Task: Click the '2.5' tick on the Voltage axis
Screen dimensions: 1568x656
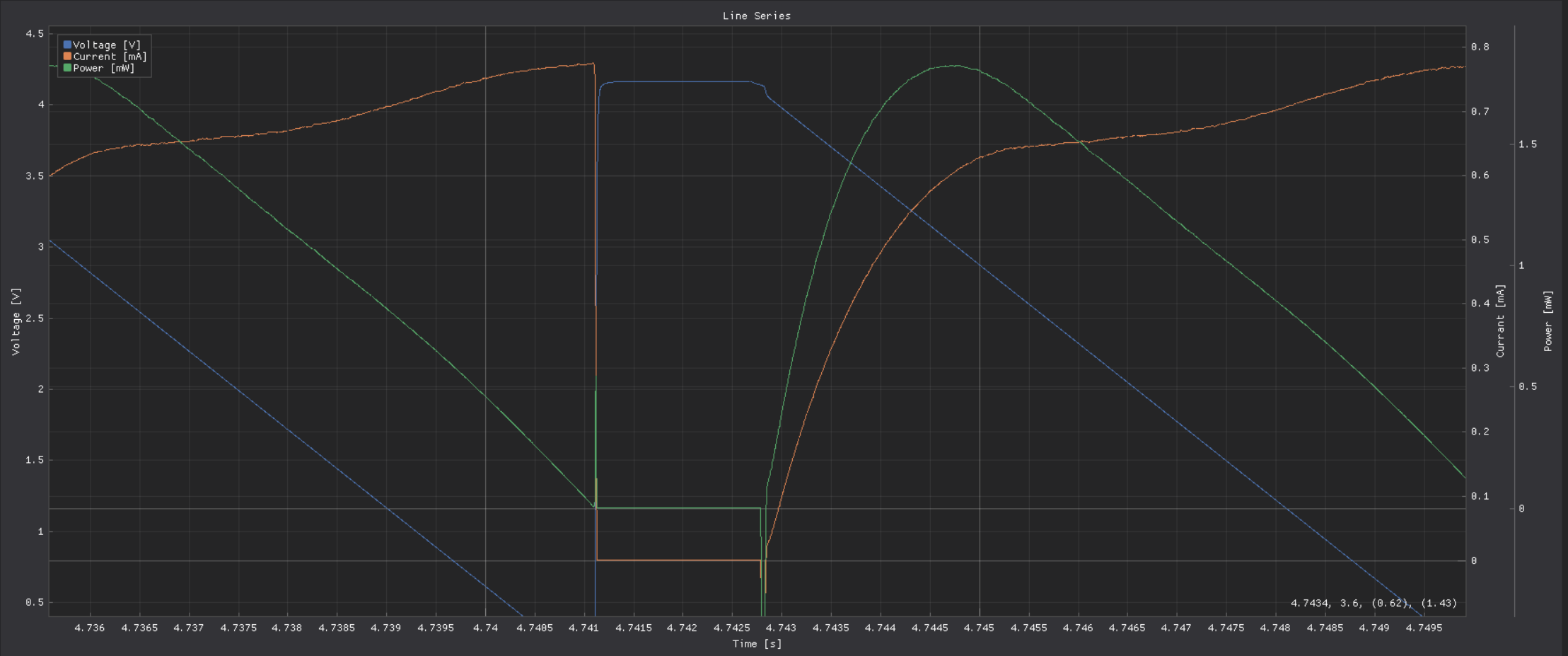Action: pos(35,318)
